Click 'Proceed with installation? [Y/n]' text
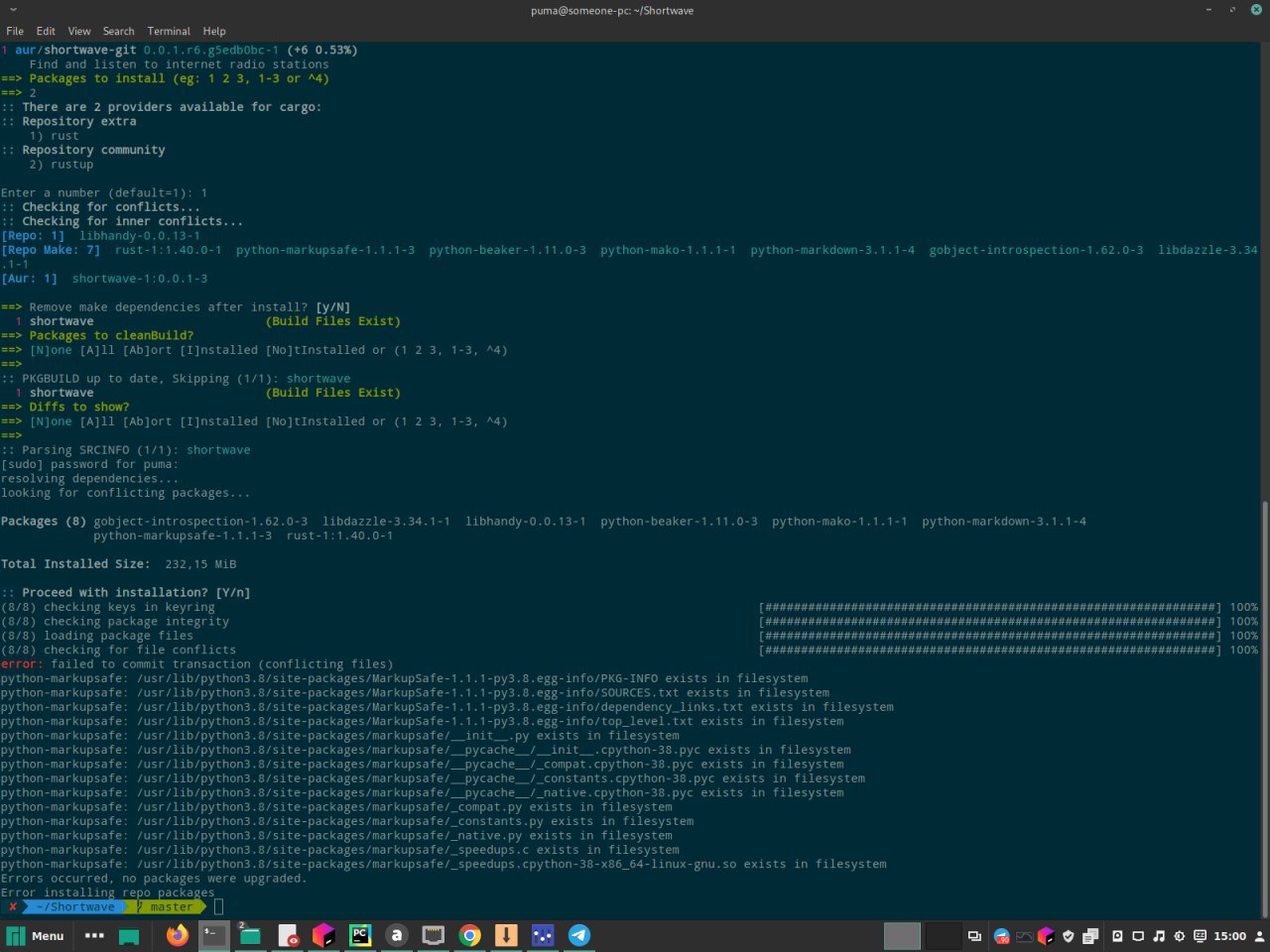Image resolution: width=1270 pixels, height=952 pixels. (x=136, y=593)
